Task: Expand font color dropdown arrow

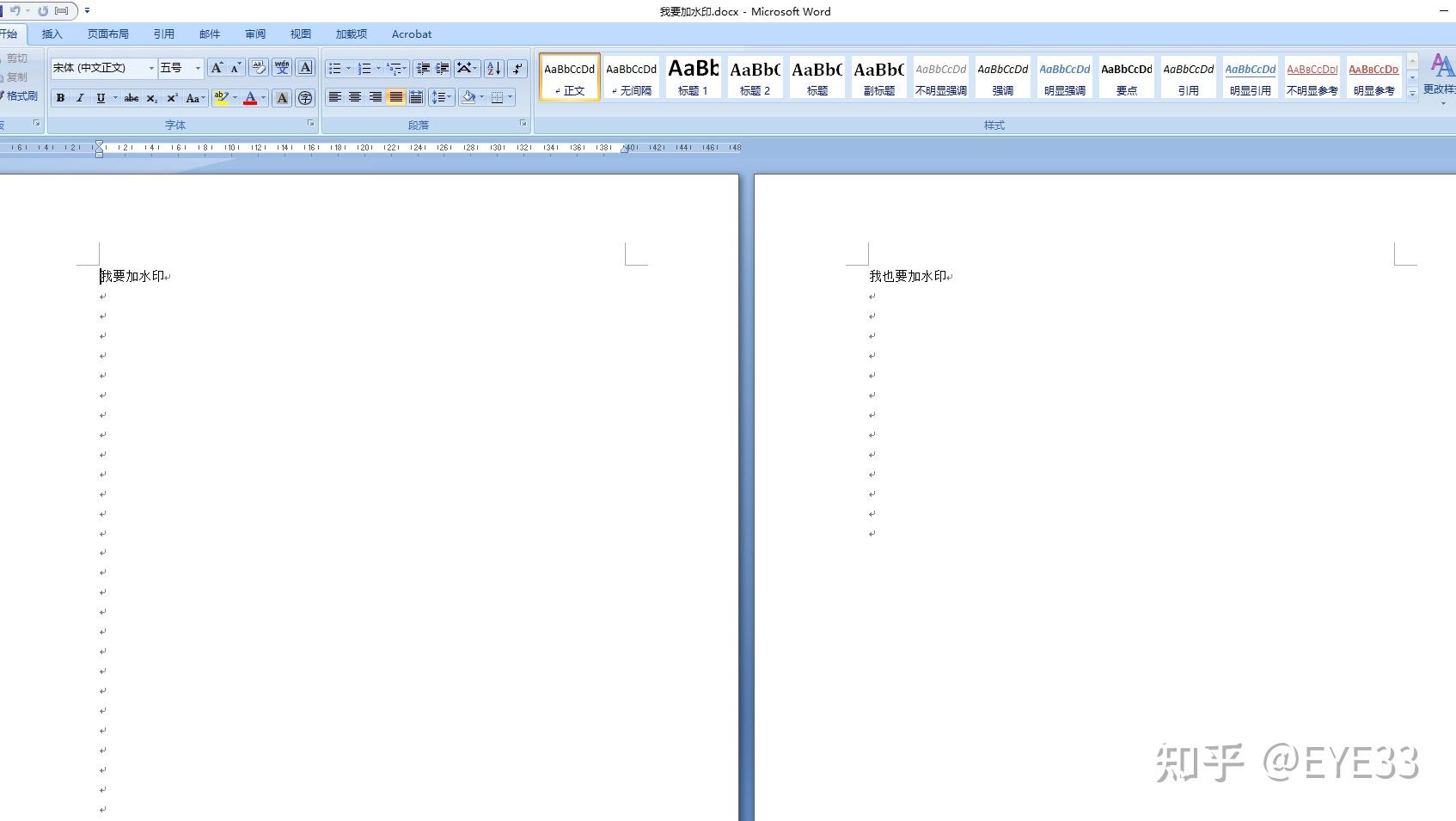Action: pyautogui.click(x=264, y=98)
